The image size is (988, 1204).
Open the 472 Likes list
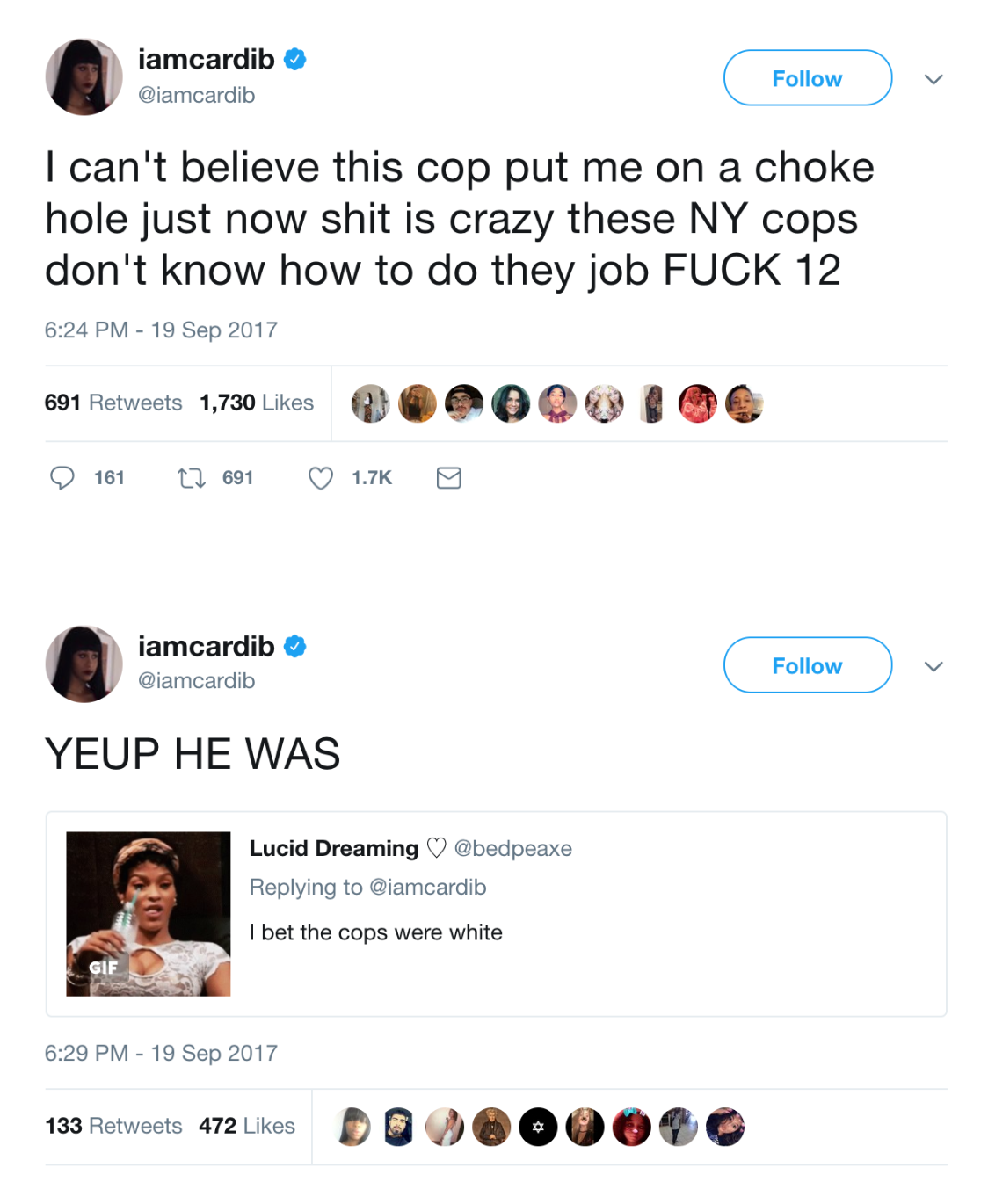click(x=247, y=1126)
